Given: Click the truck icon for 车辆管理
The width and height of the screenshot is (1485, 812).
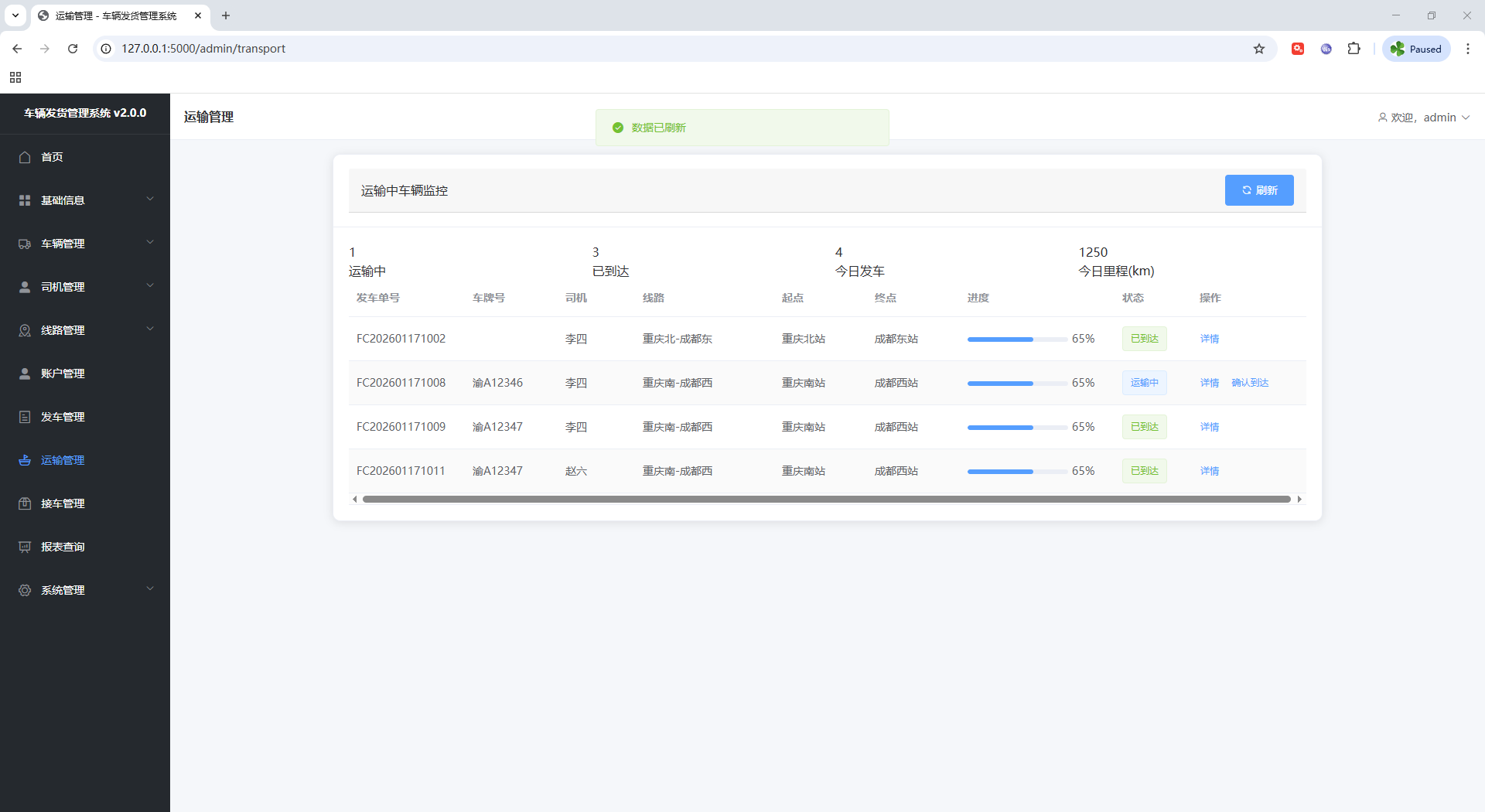Looking at the screenshot, I should [x=25, y=244].
